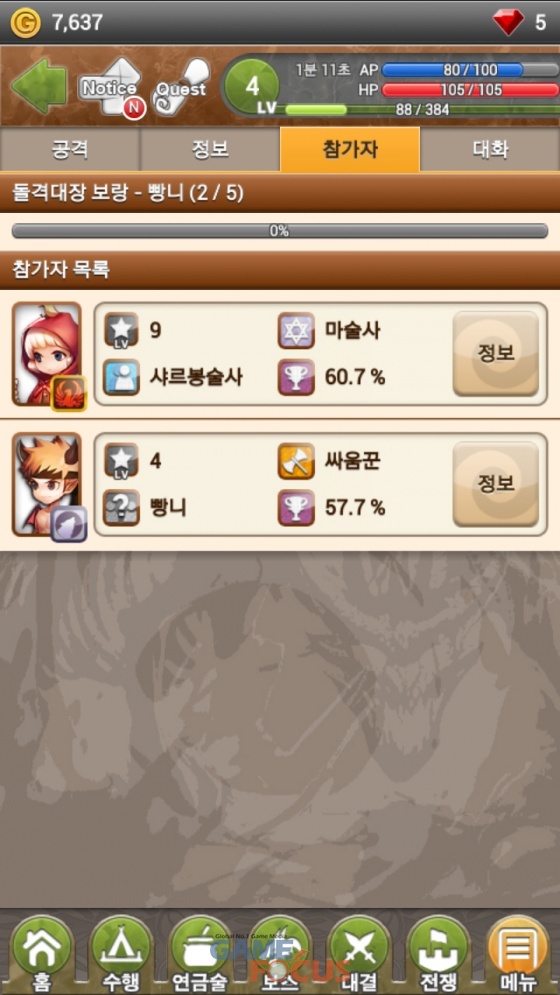Tap the 홈 home icon
Viewport: 560px width, 995px height.
tap(41, 954)
